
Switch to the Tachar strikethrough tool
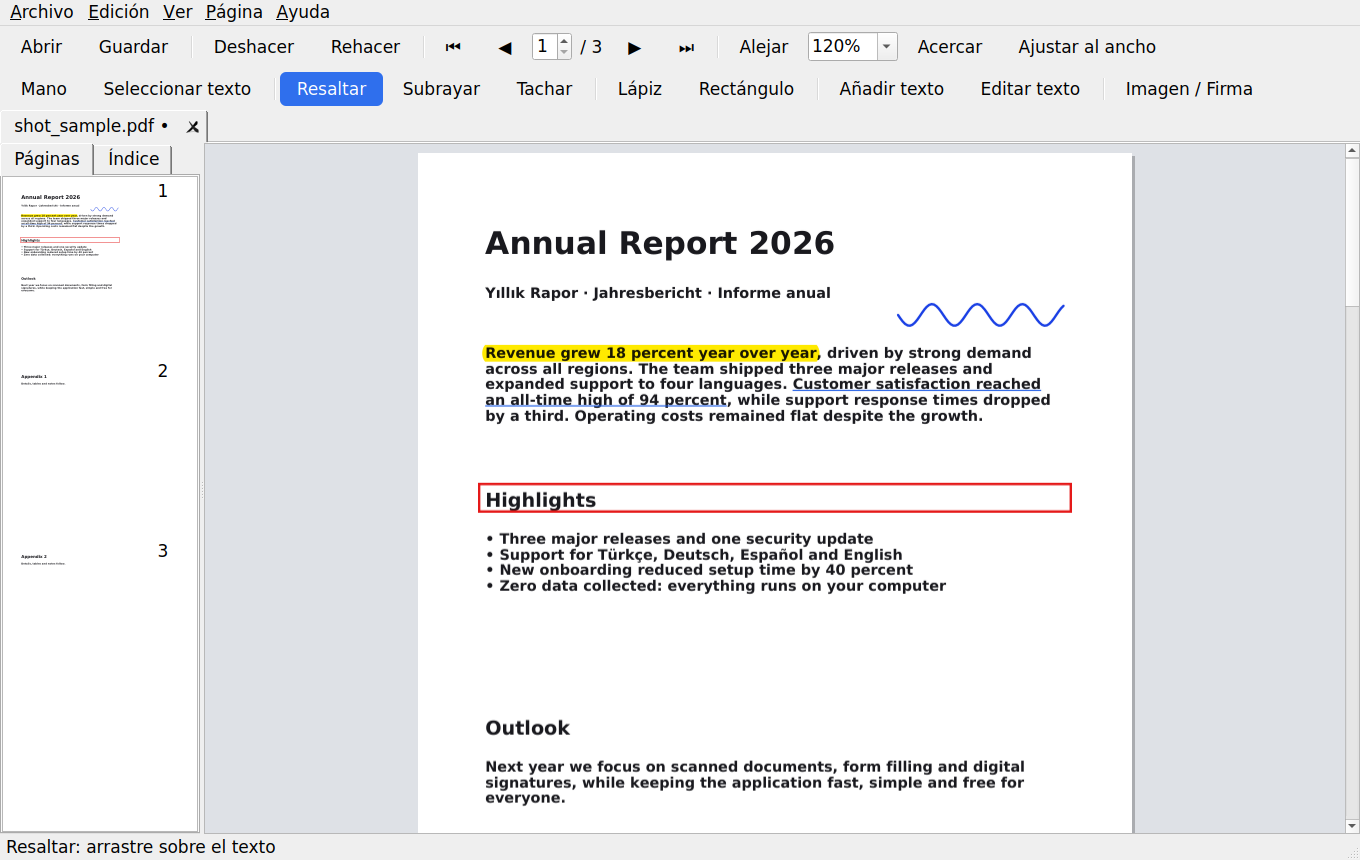click(544, 89)
